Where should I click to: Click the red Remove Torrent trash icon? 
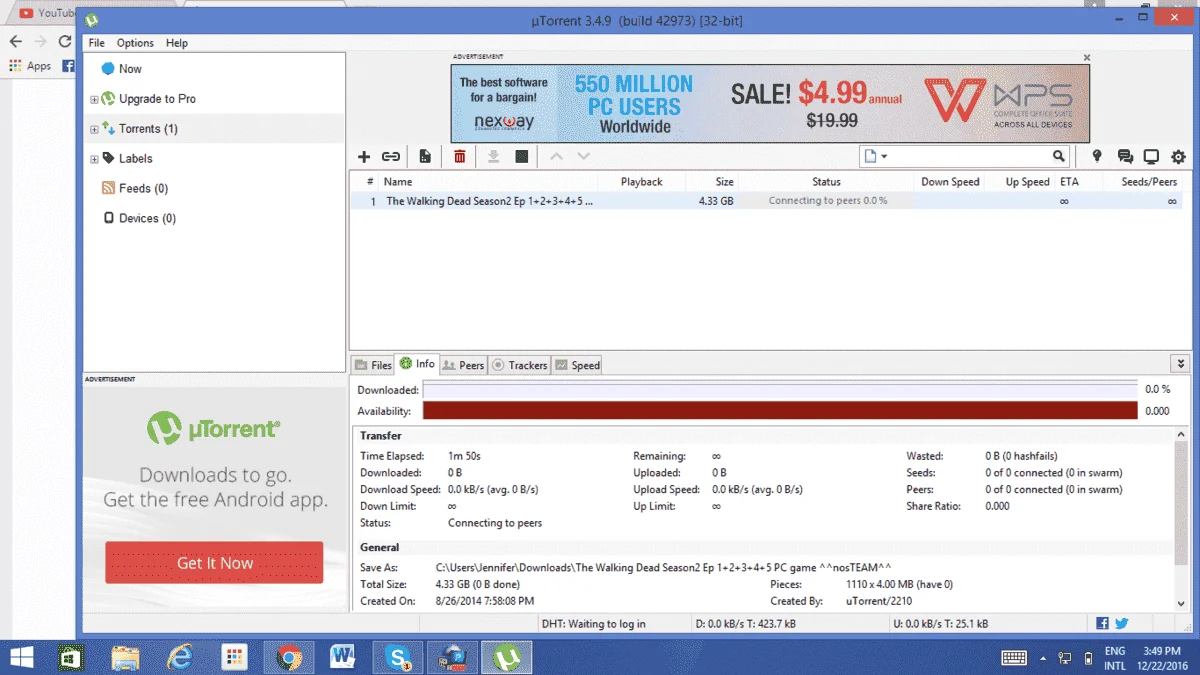click(x=460, y=157)
